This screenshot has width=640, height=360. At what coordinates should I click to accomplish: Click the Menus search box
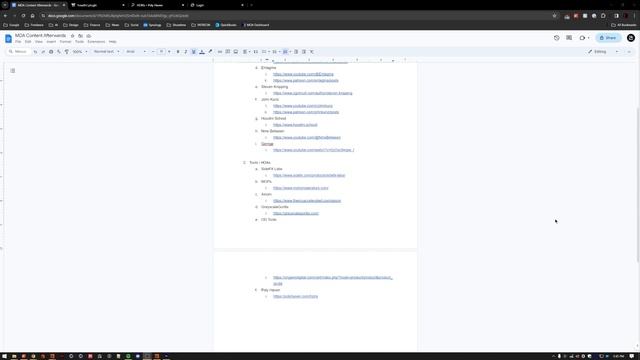[19, 52]
